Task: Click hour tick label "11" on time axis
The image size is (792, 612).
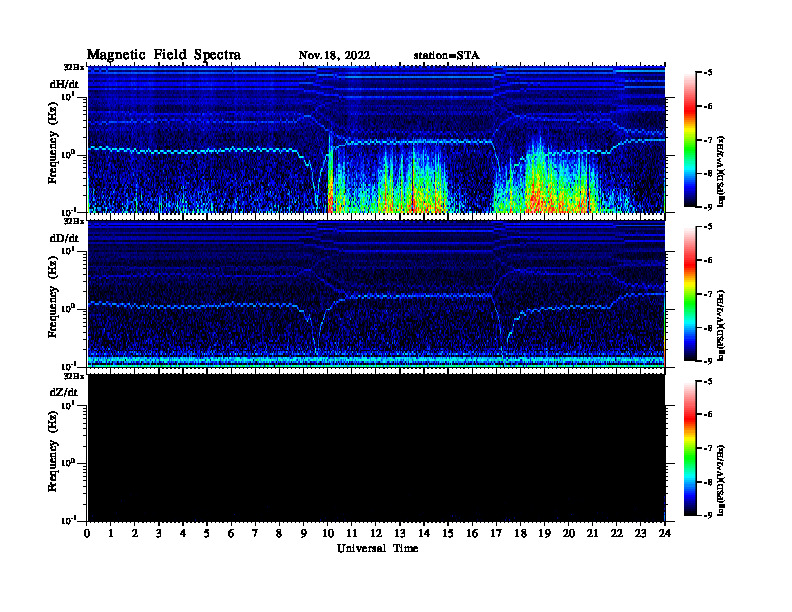Action: click(x=352, y=534)
